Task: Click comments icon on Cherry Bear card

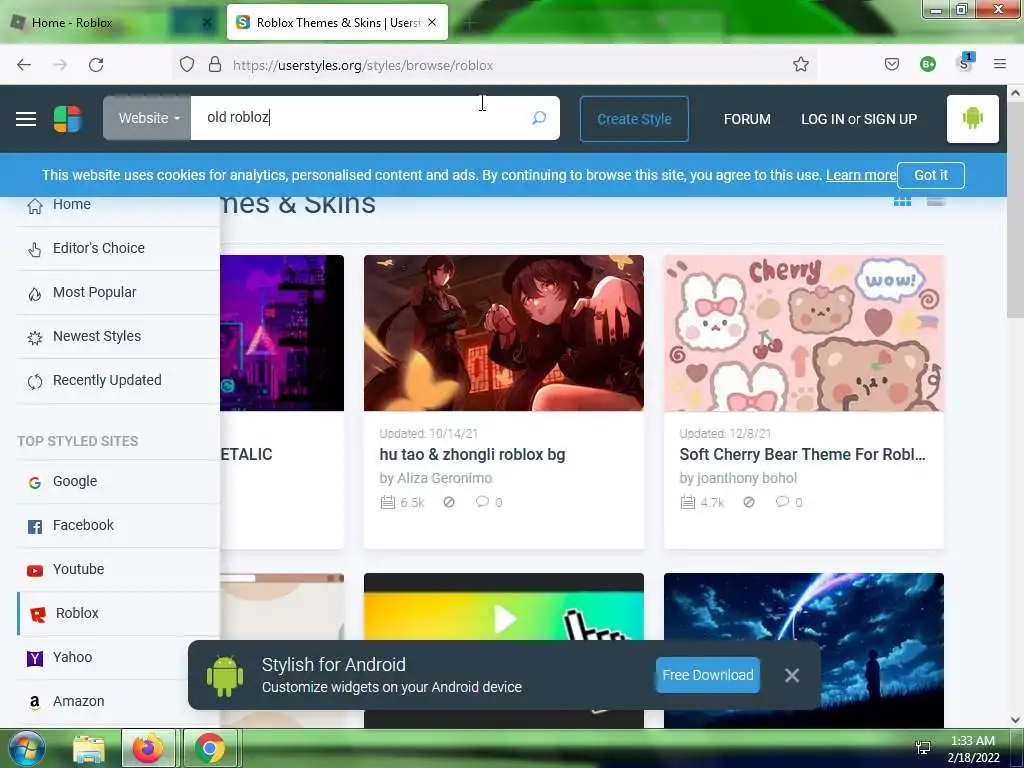Action: (x=782, y=502)
